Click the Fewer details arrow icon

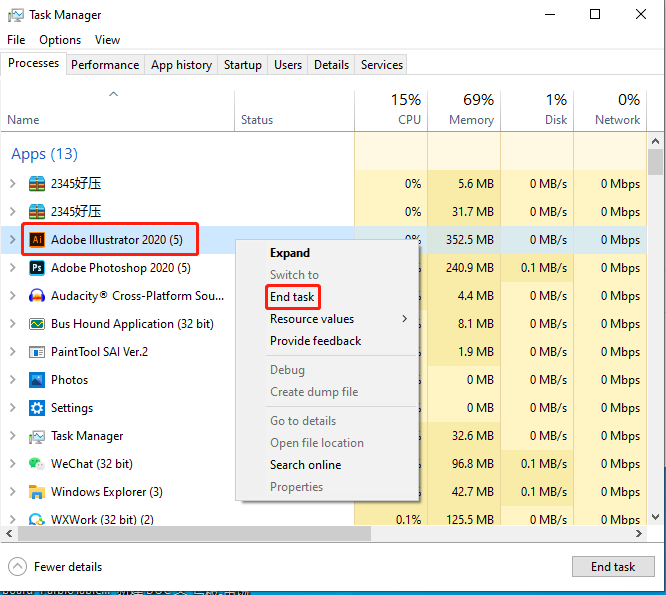tap(17, 567)
